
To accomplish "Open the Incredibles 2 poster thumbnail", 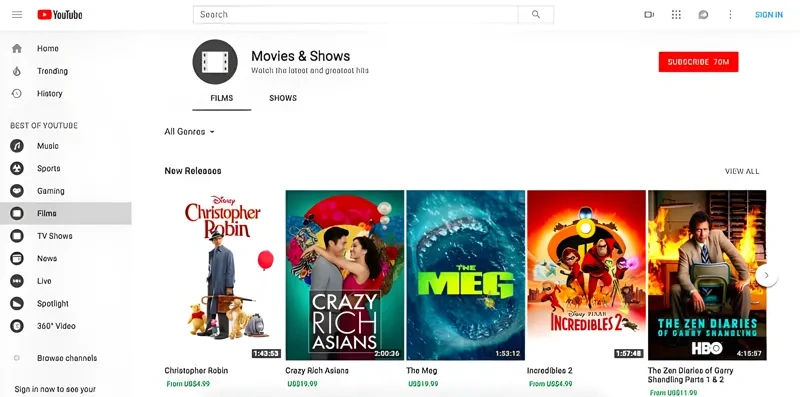I will pos(586,275).
